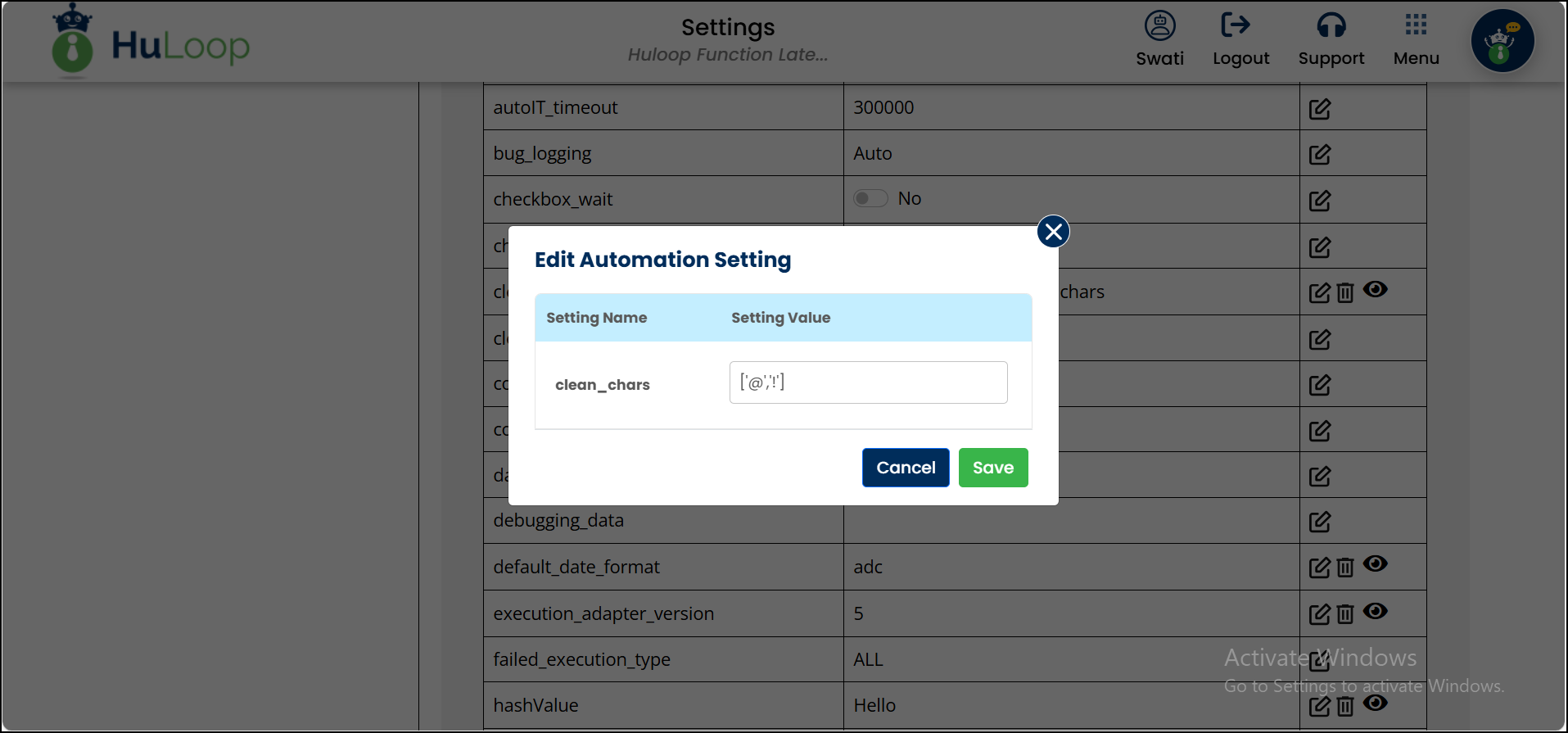The image size is (1568, 733).
Task: Click the clean_chars setting value field
Action: (868, 382)
